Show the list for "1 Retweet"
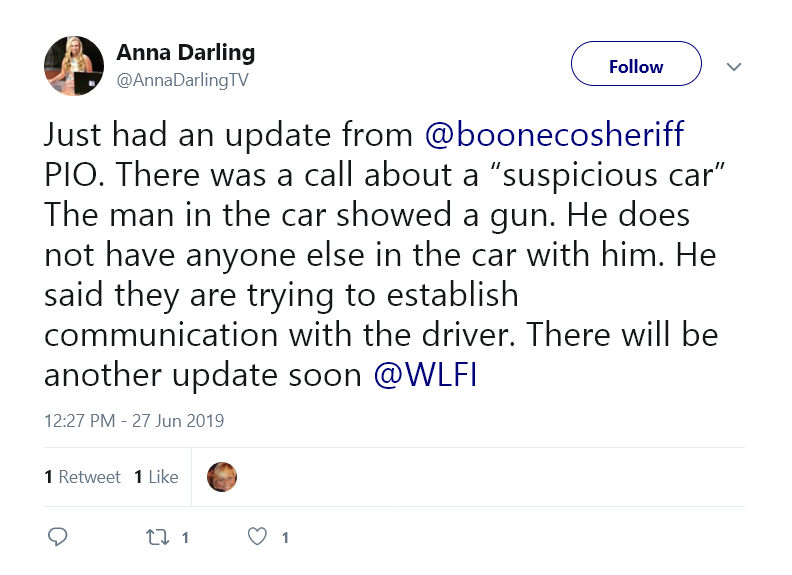Screen dimensions: 792x575 click(82, 477)
